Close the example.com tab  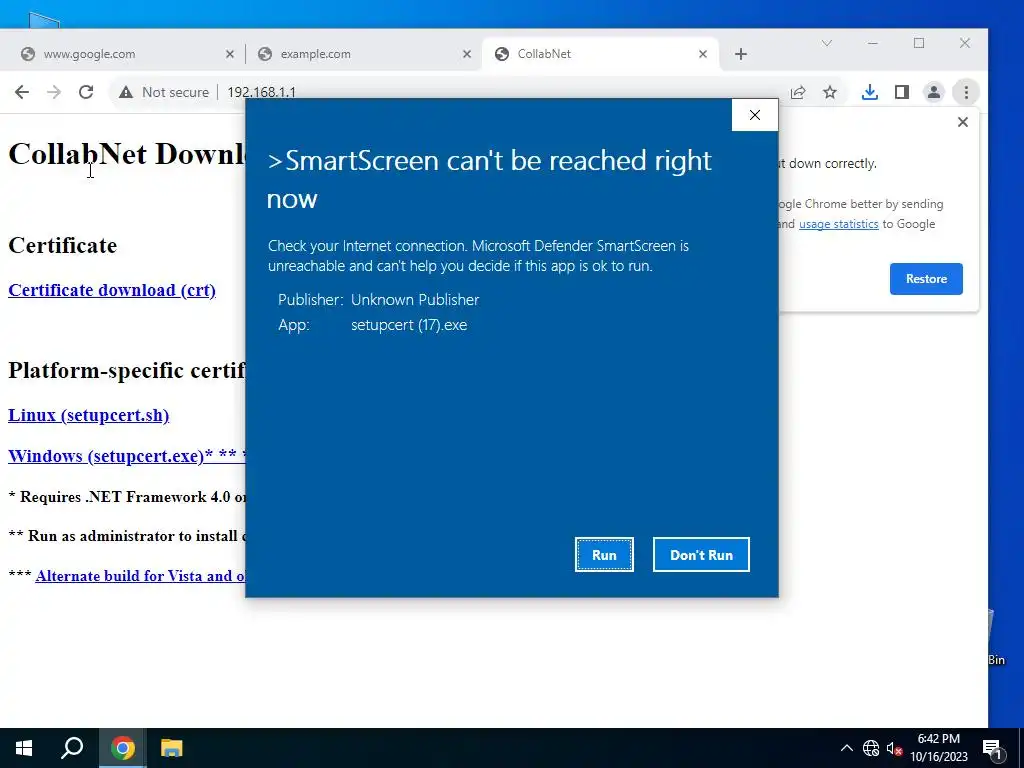coord(467,54)
